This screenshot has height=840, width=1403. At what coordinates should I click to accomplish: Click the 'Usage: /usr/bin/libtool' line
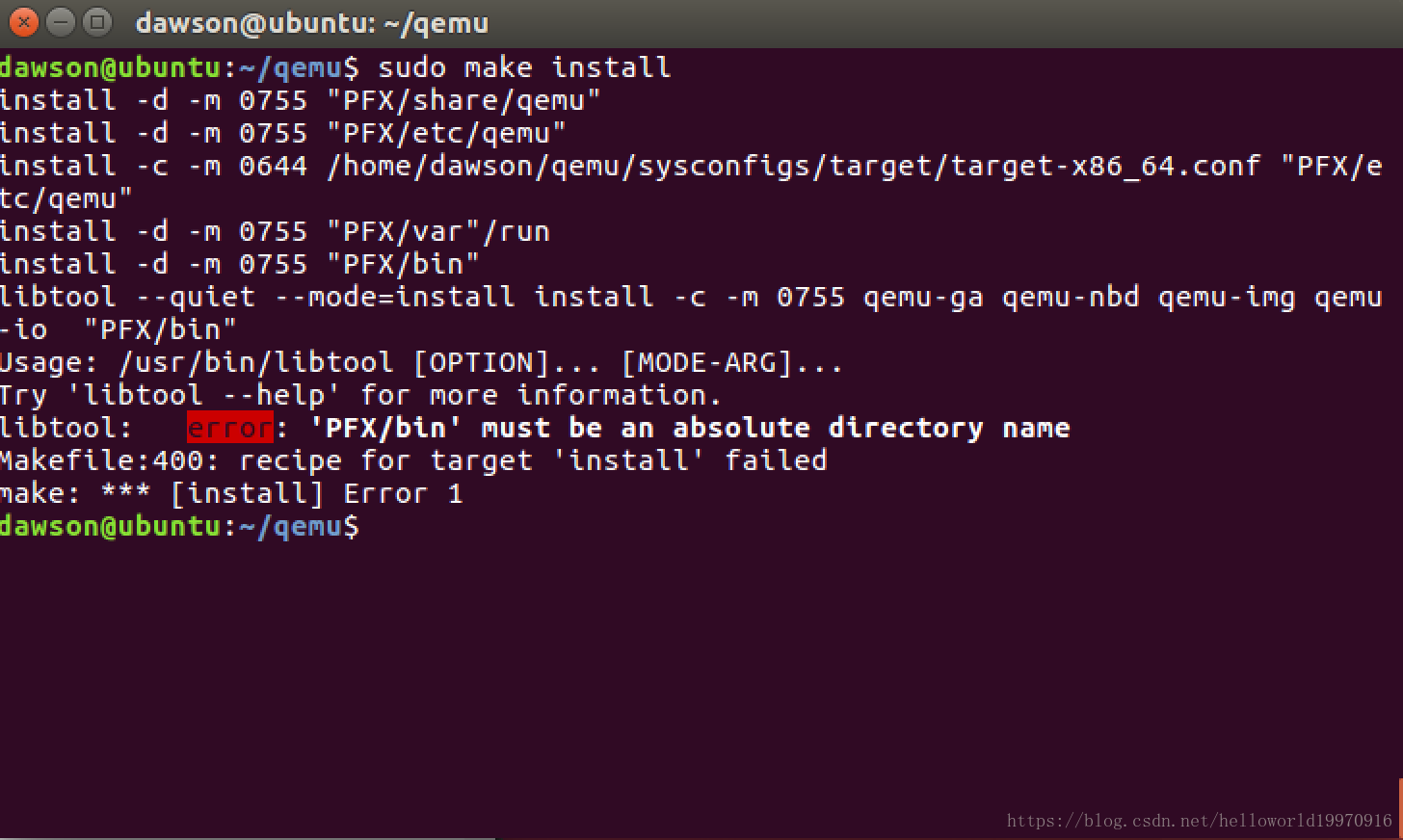point(422,362)
